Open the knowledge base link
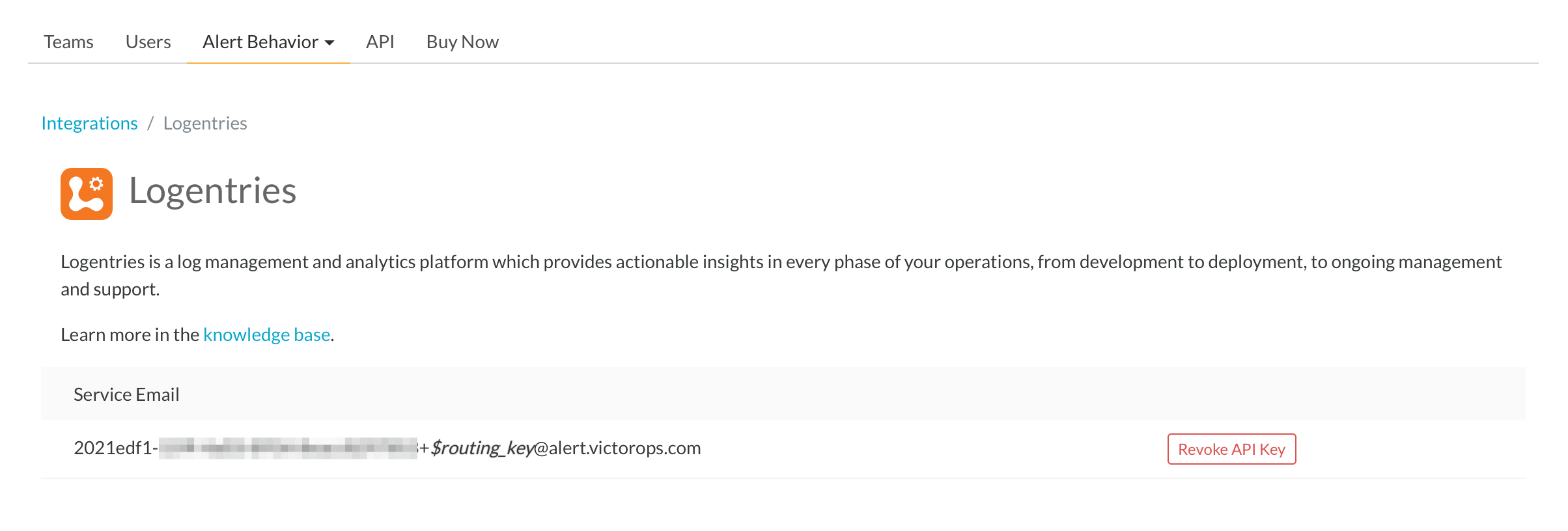 tap(266, 334)
